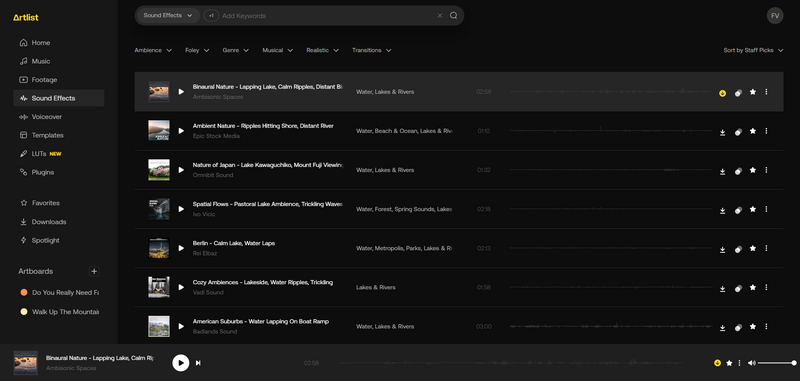Open Voiceover section in sidebar

(59, 117)
